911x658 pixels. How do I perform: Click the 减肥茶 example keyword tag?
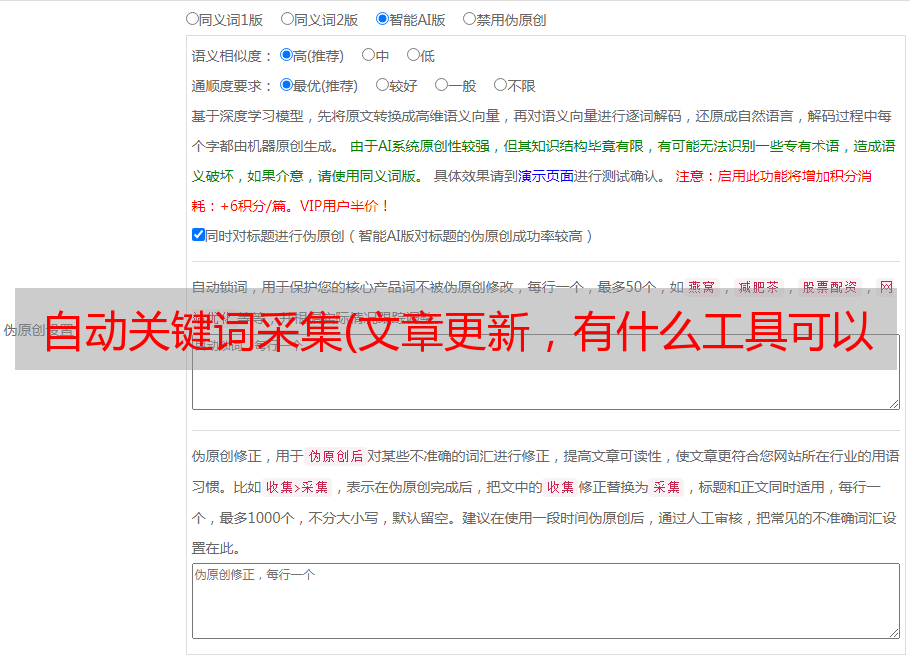759,287
